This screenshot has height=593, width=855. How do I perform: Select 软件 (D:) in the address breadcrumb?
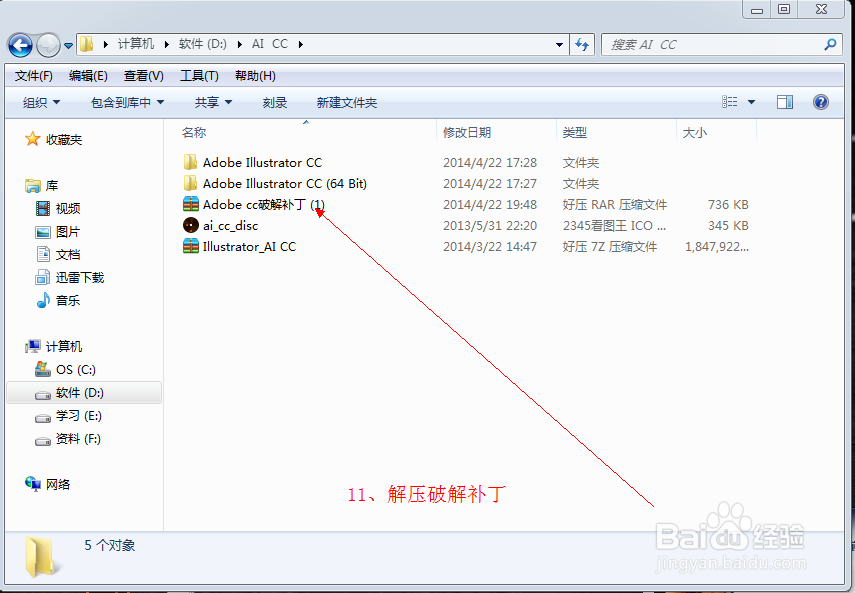tap(203, 44)
